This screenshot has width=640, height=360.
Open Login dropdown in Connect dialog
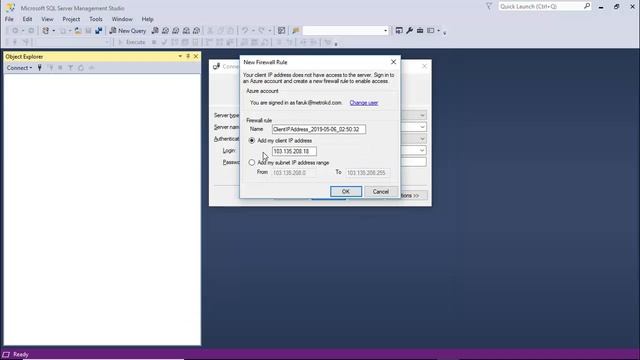(x=422, y=151)
